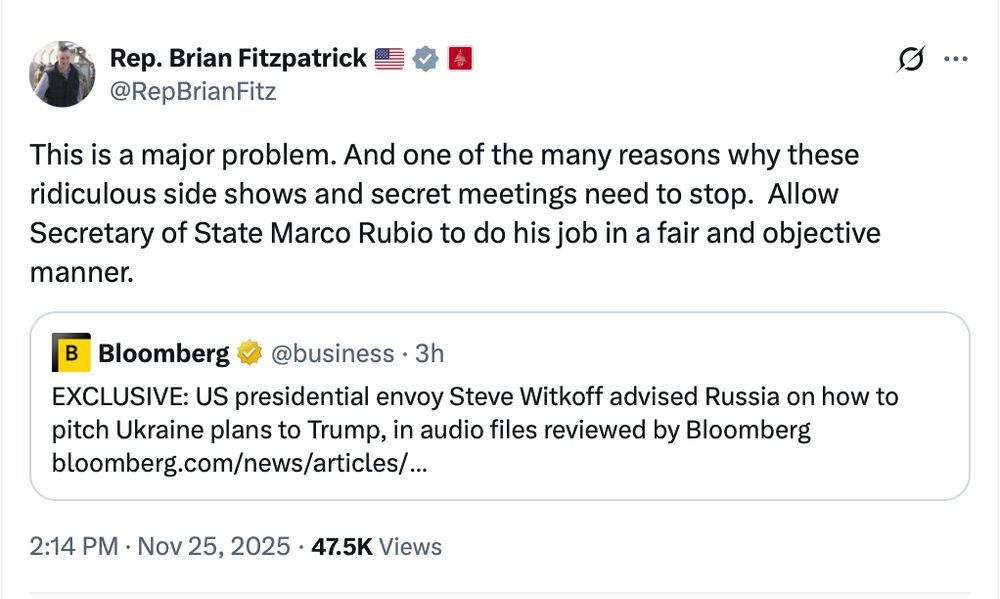Open the Grok slashed-circle icon
The width and height of the screenshot is (1000, 599).
912,60
